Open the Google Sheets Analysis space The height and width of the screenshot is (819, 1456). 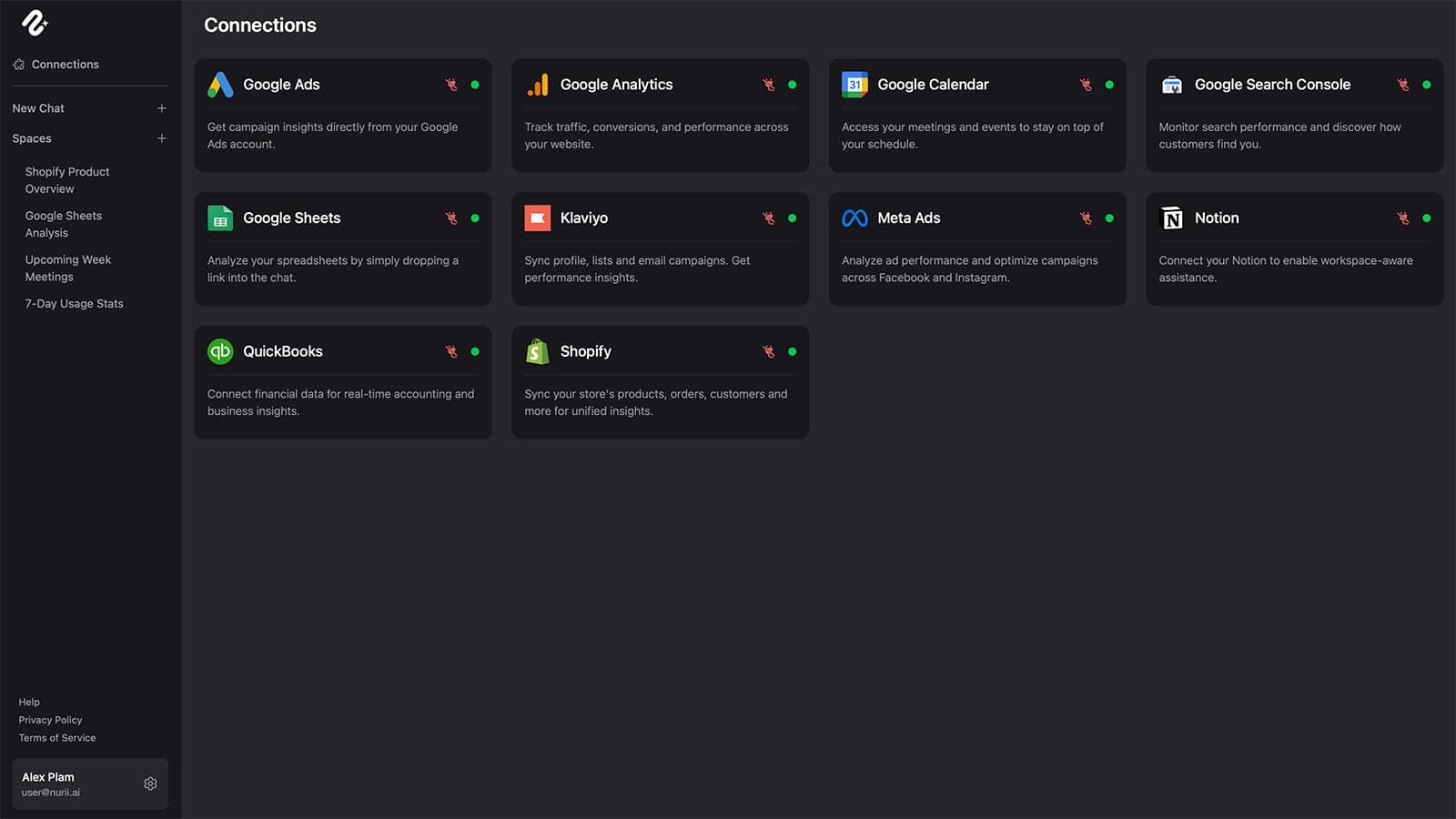tap(64, 224)
